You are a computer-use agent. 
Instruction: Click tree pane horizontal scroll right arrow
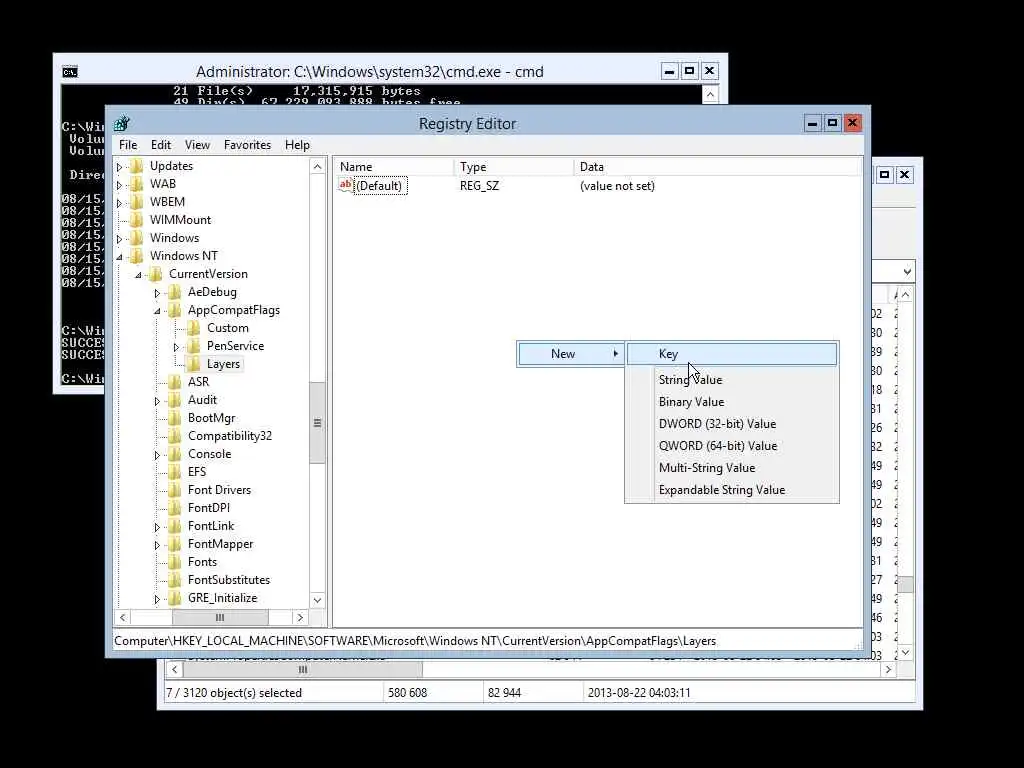click(x=300, y=617)
